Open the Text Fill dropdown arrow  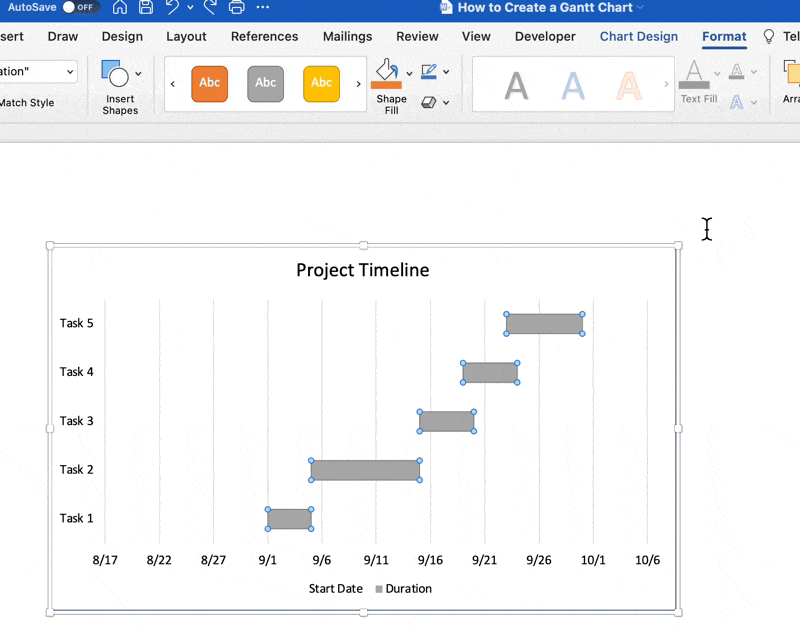(x=717, y=74)
